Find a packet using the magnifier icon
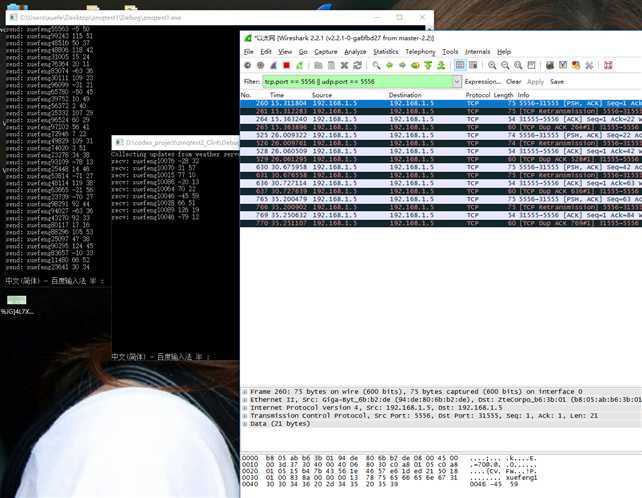The image size is (642, 498). pyautogui.click(x=376, y=65)
